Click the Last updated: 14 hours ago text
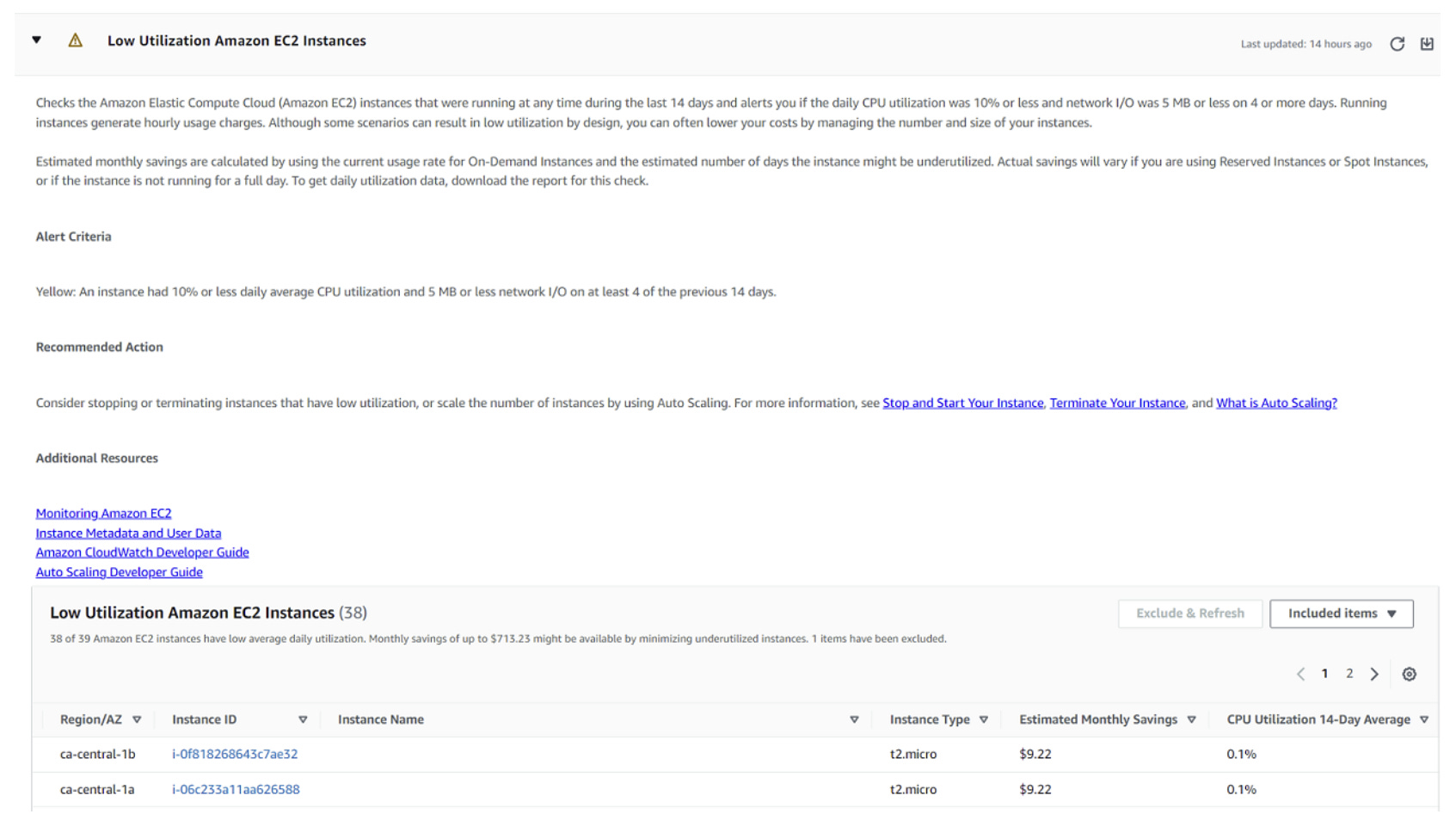The height and width of the screenshot is (839, 1456). (x=1305, y=44)
